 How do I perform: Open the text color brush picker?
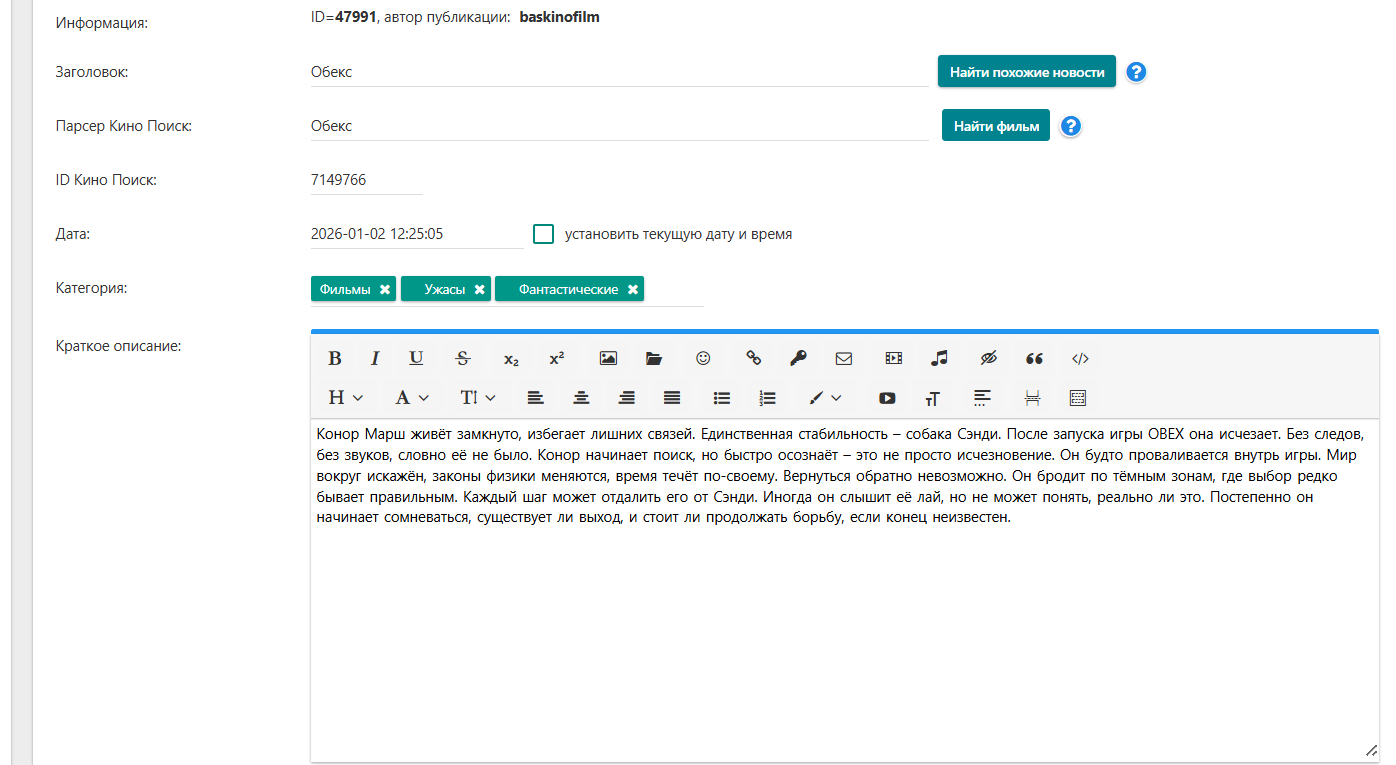[825, 398]
